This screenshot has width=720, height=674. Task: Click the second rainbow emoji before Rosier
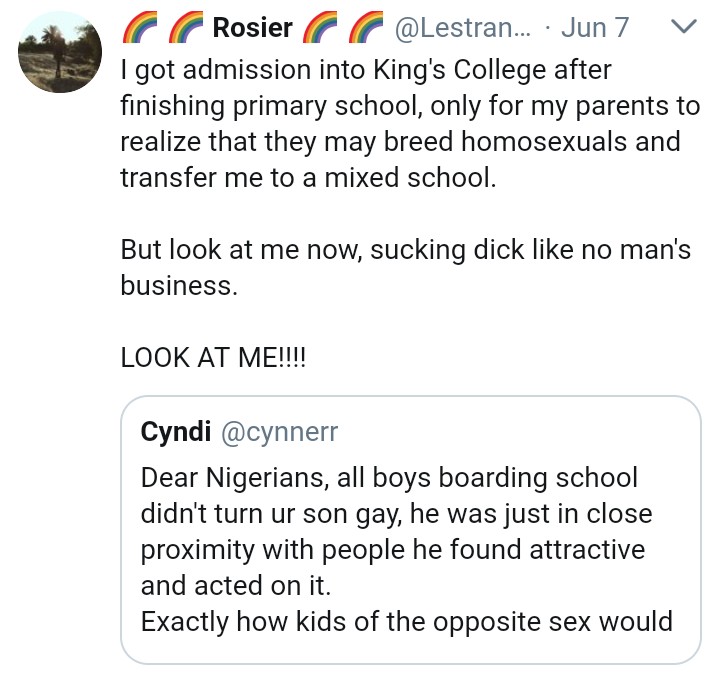(184, 28)
